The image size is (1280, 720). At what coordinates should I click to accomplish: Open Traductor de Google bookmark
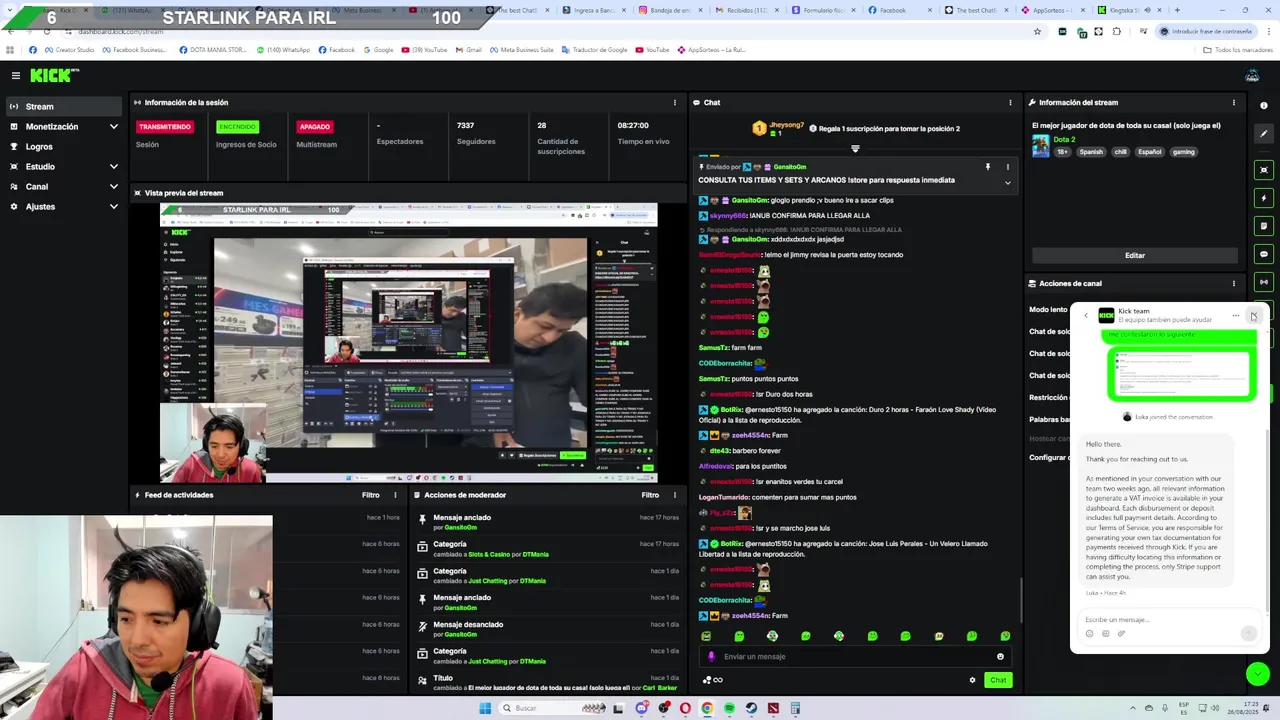point(594,49)
